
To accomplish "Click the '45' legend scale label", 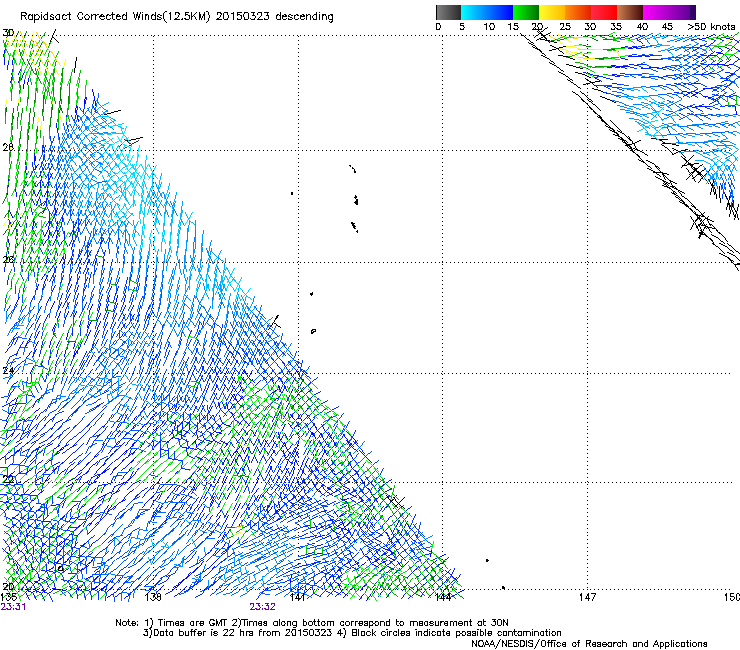I will (667, 27).
